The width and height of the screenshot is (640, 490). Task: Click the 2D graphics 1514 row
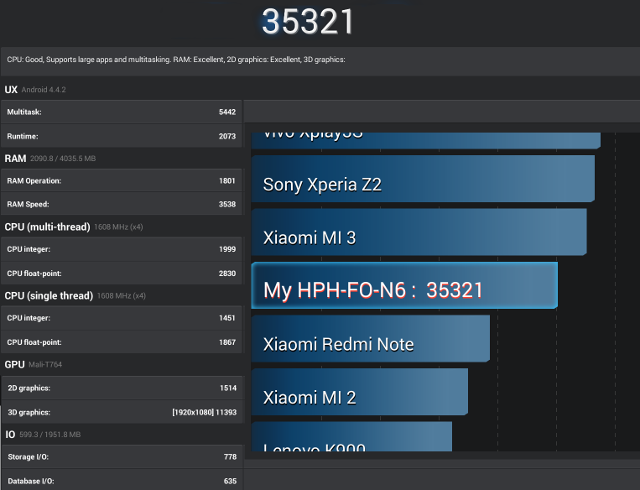pyautogui.click(x=122, y=388)
